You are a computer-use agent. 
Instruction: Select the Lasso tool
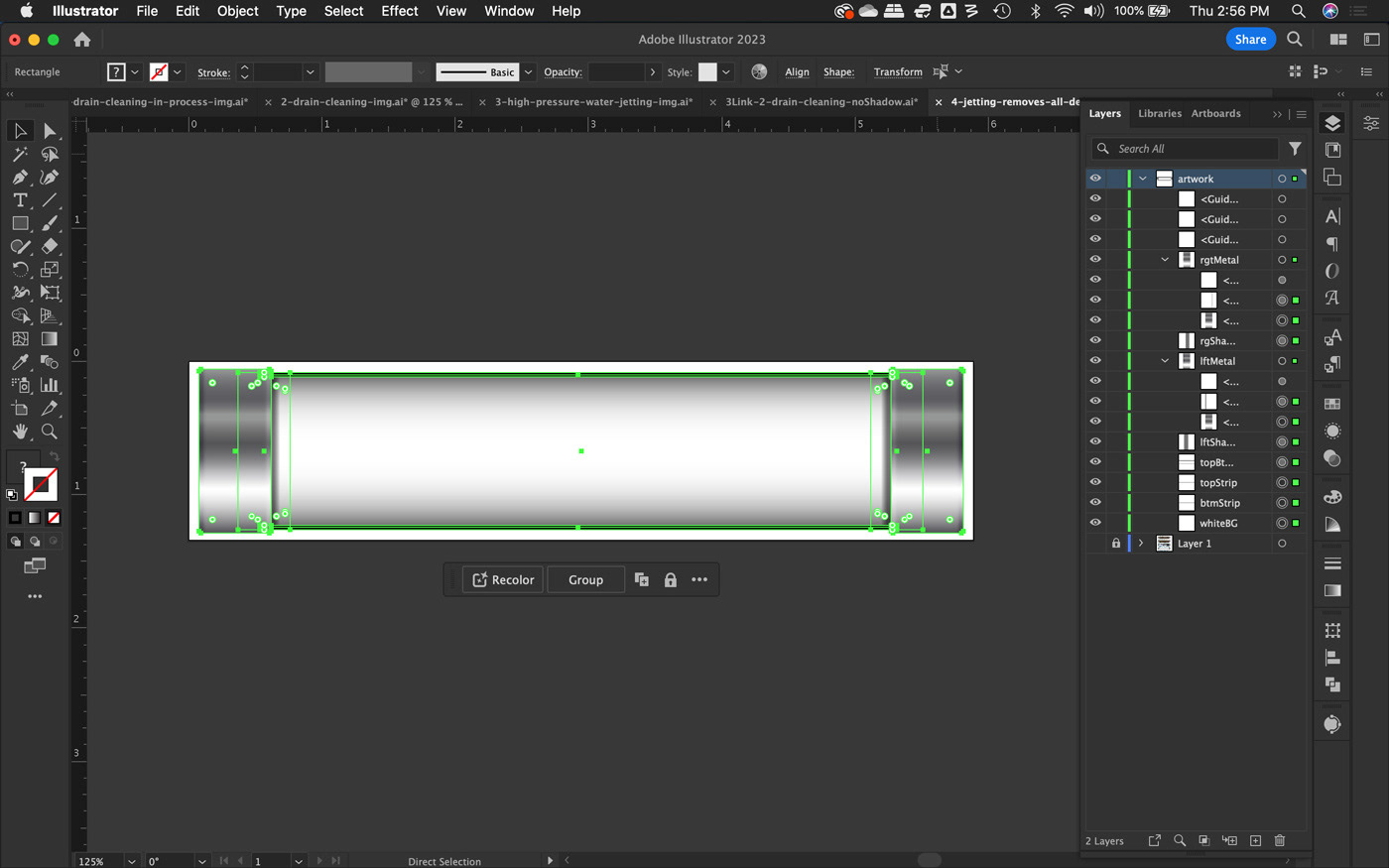tap(50, 155)
